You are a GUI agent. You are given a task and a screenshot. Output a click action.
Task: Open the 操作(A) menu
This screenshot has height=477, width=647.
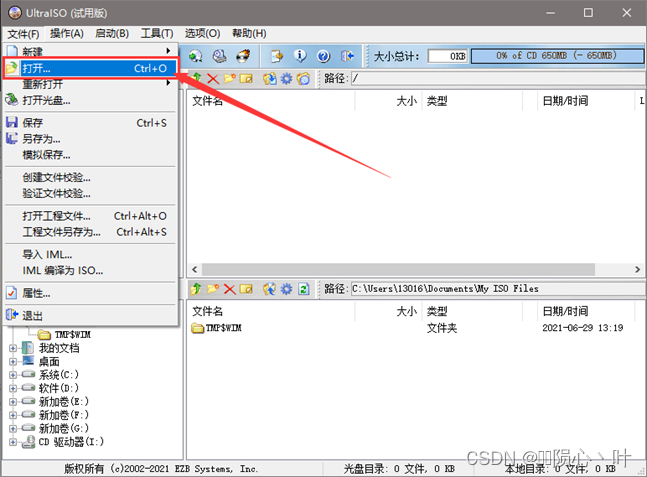coord(67,33)
